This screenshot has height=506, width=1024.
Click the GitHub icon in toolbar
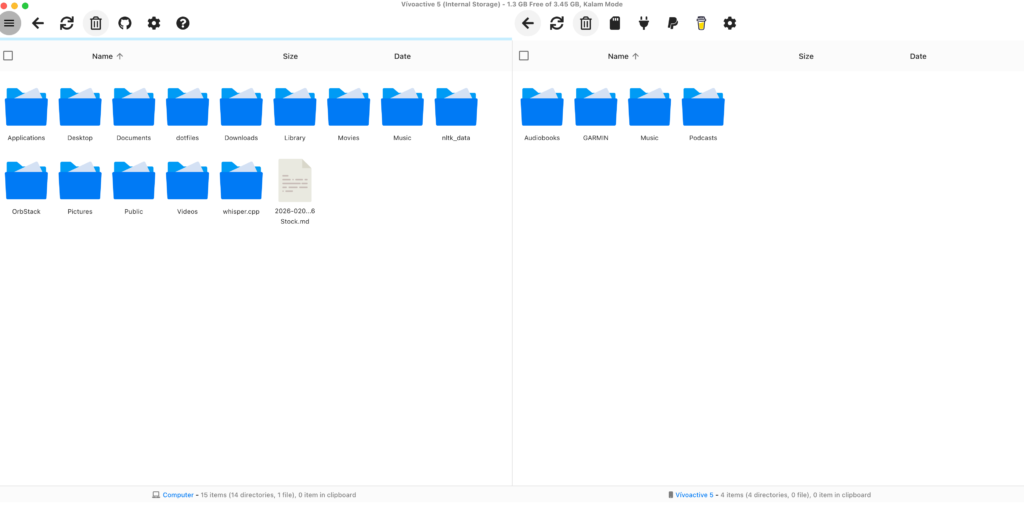(125, 23)
